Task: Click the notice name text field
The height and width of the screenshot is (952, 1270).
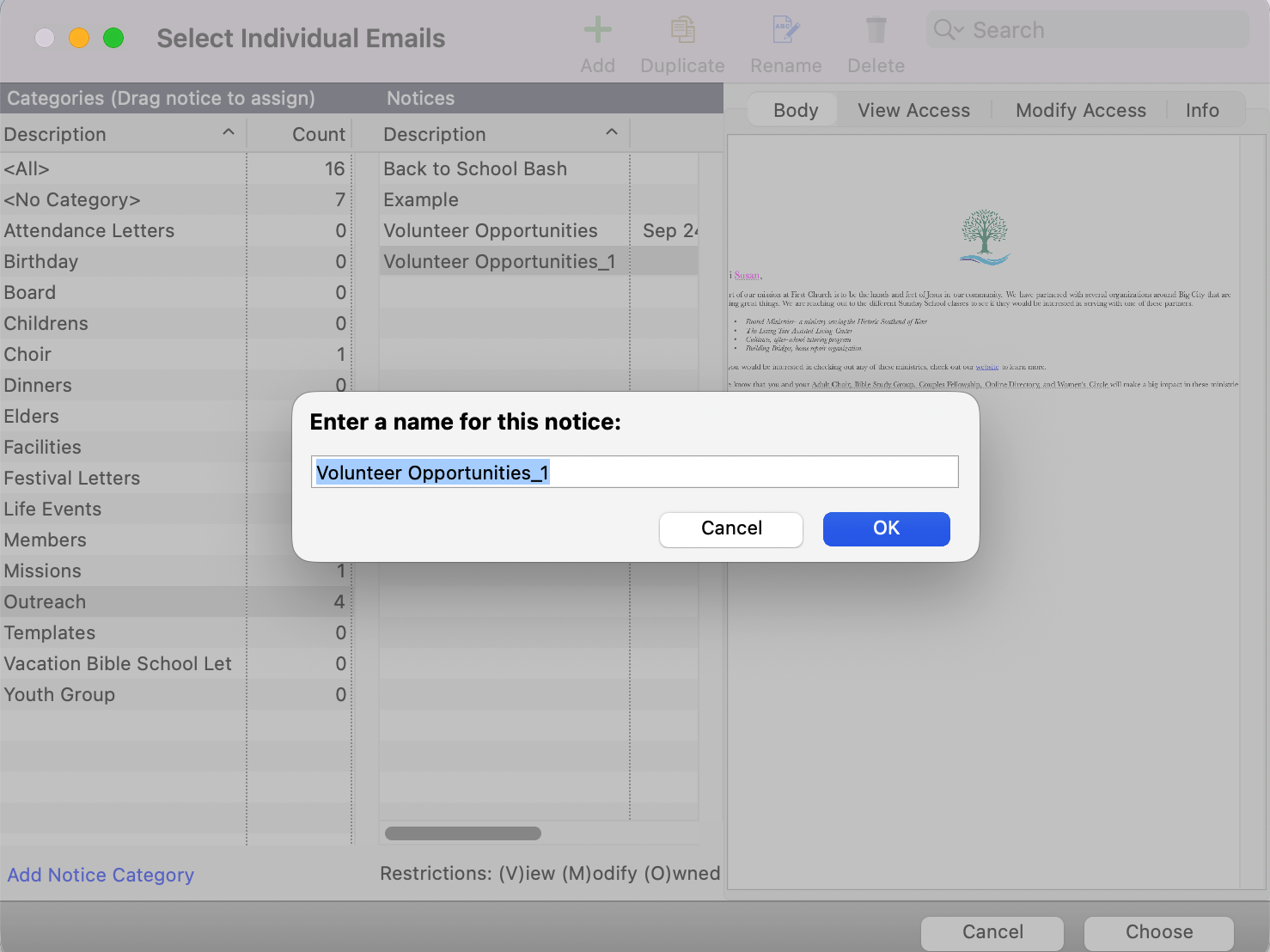Action: [x=634, y=472]
